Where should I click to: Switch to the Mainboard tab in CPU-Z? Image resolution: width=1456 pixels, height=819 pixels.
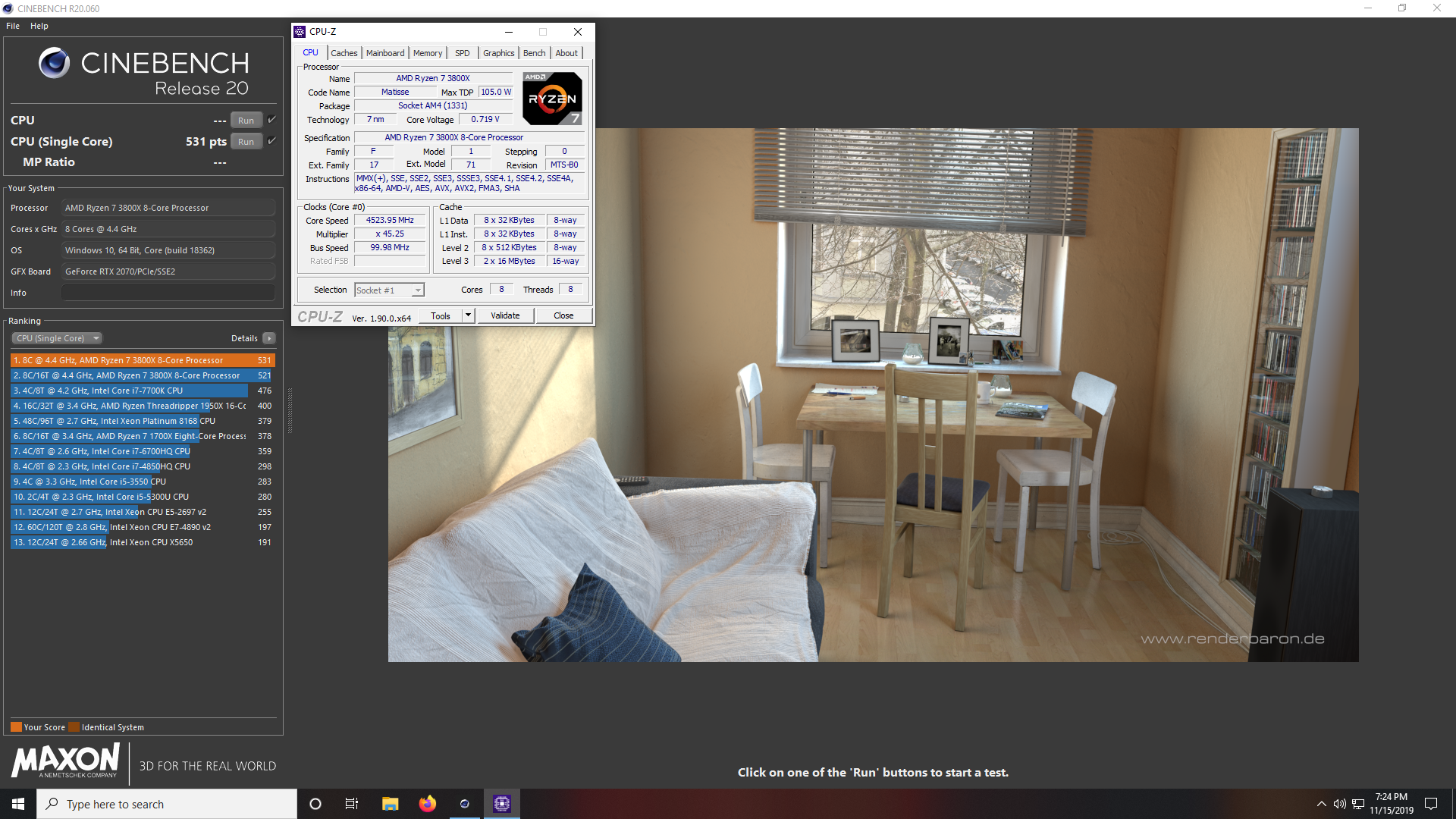[385, 53]
